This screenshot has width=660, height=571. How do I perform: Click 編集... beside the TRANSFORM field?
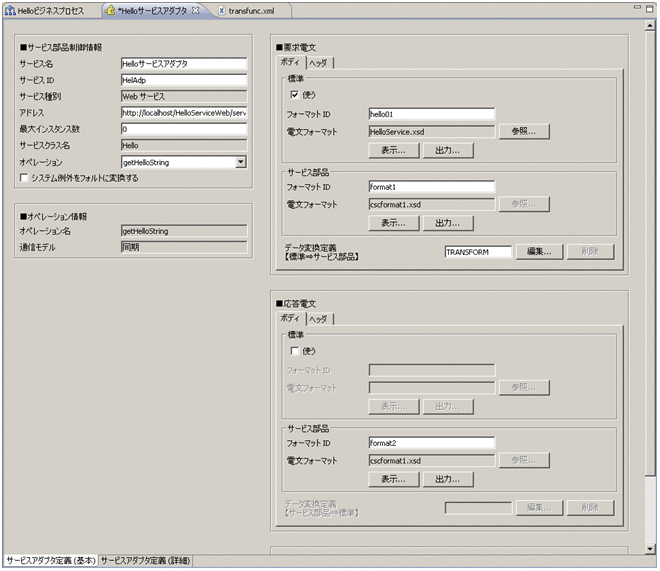[539, 252]
